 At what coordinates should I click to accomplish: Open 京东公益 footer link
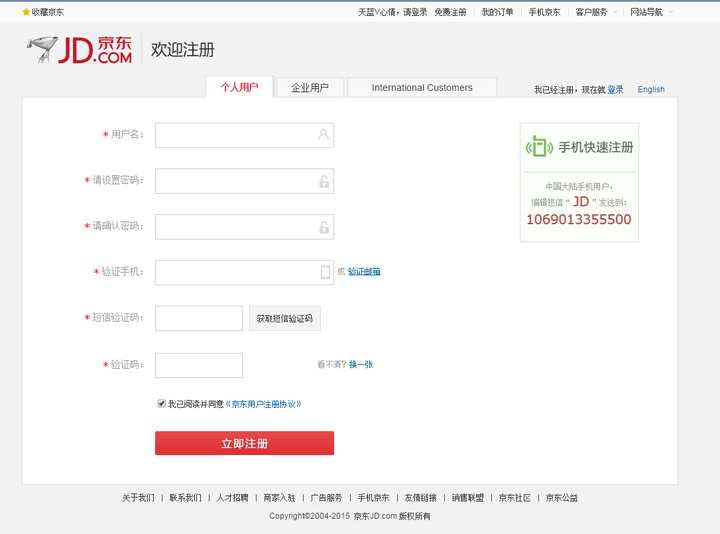(x=562, y=498)
